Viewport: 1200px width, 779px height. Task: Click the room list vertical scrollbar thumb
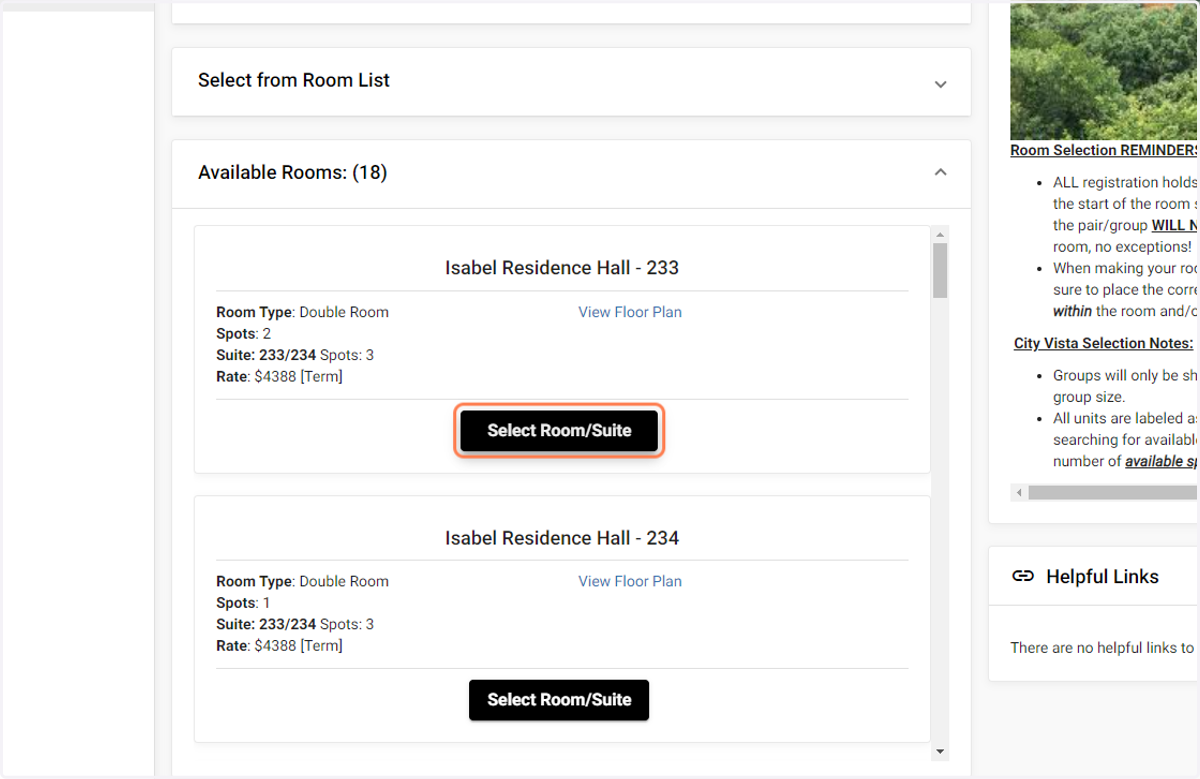[940, 270]
